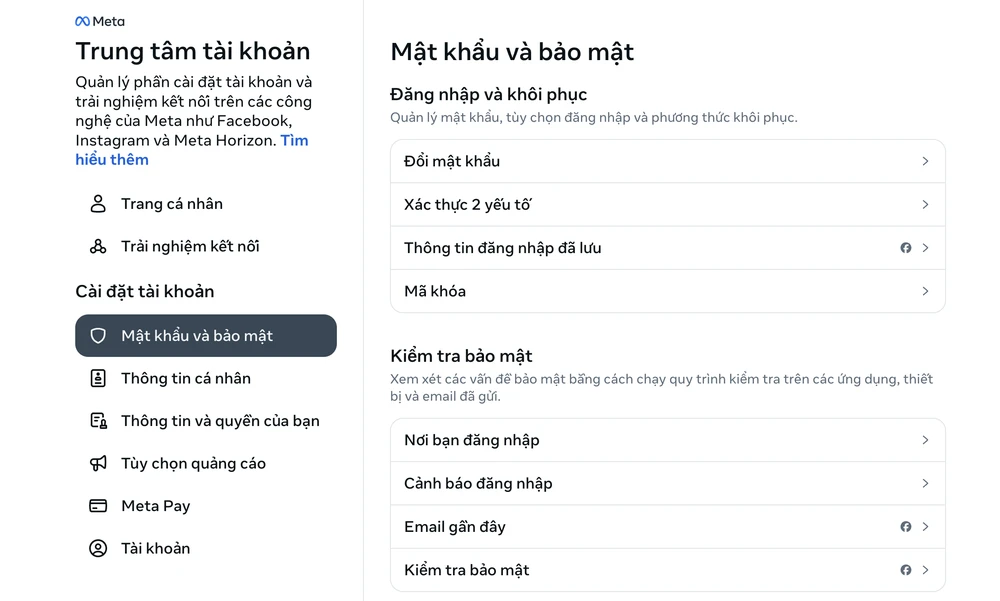Viewport: 1000px width, 601px height.
Task: Click the Thông tin cá nhân sidebar icon
Action: 97,378
